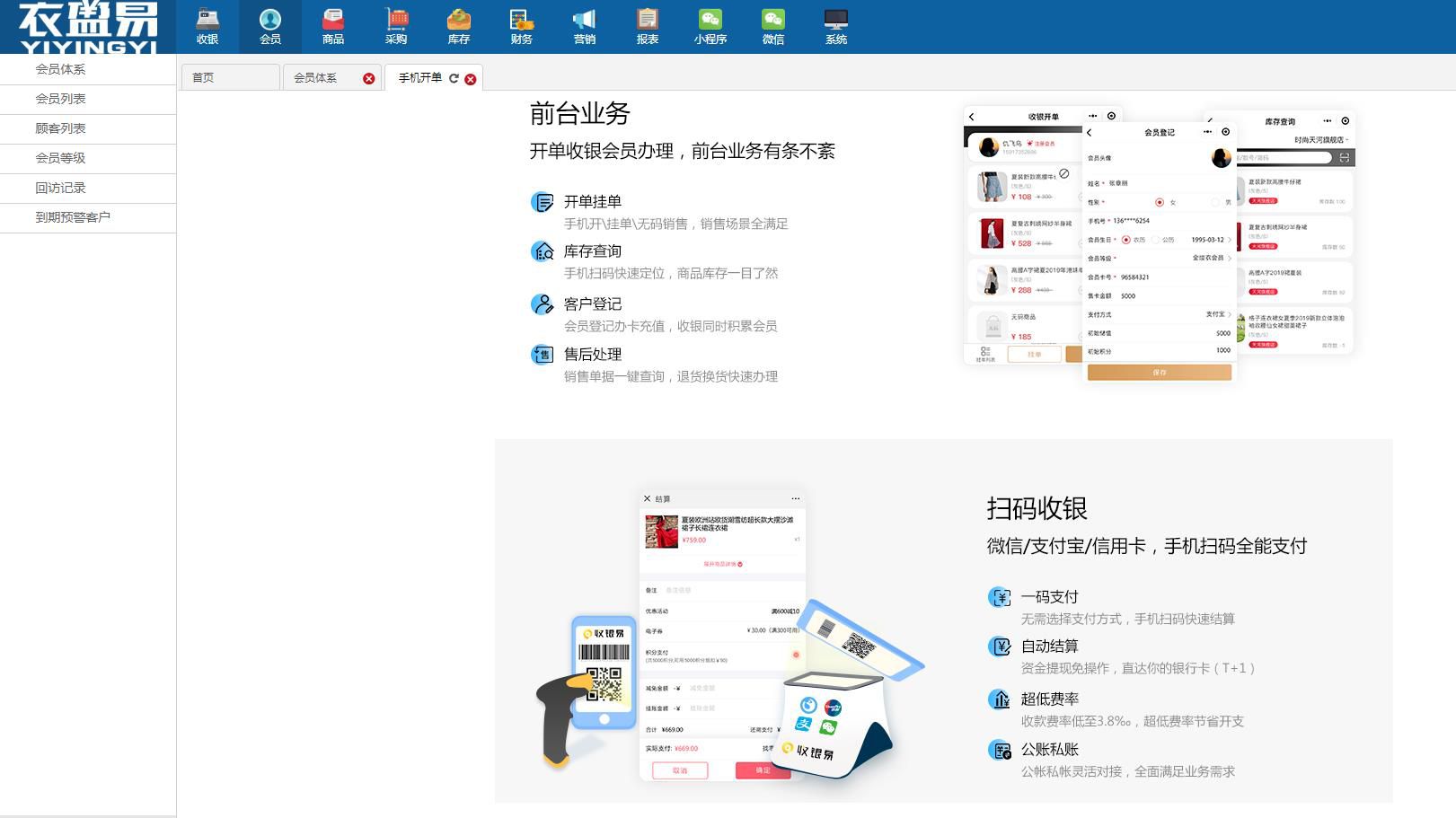Click the 保存 button in 会员登记
The width and height of the screenshot is (1456, 818).
click(x=1160, y=374)
